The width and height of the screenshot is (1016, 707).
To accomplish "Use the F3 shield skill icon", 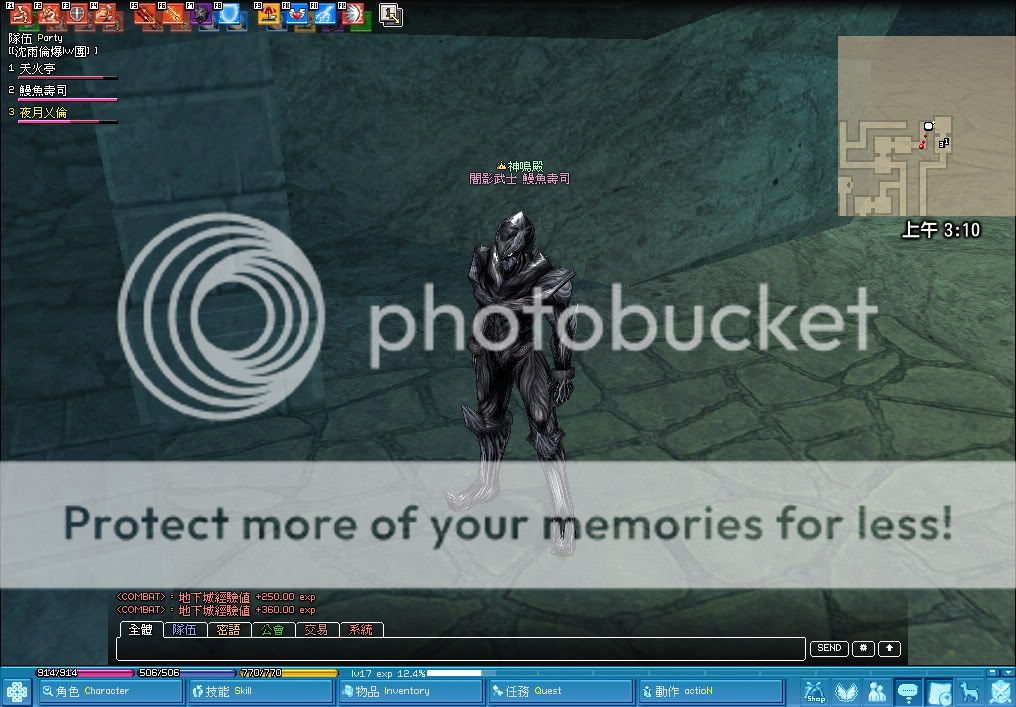I will click(x=77, y=15).
